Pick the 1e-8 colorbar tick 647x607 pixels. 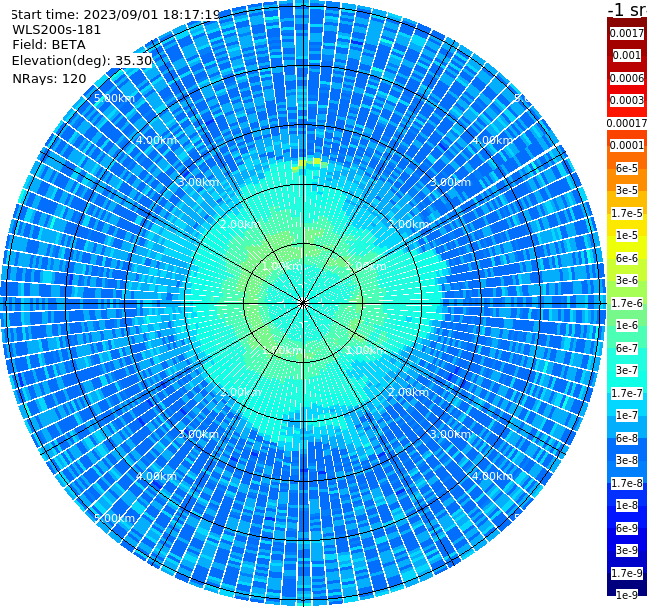627,505
